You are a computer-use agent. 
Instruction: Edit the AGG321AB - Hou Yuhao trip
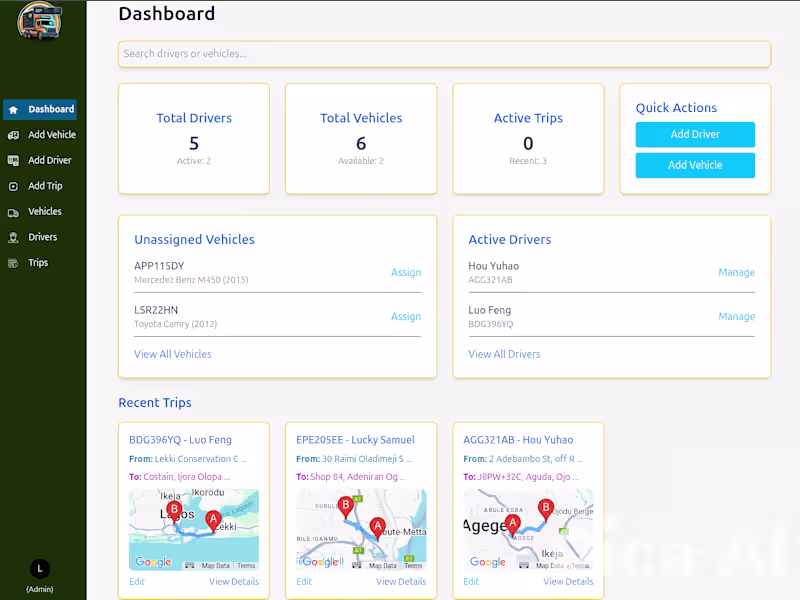[x=471, y=582]
